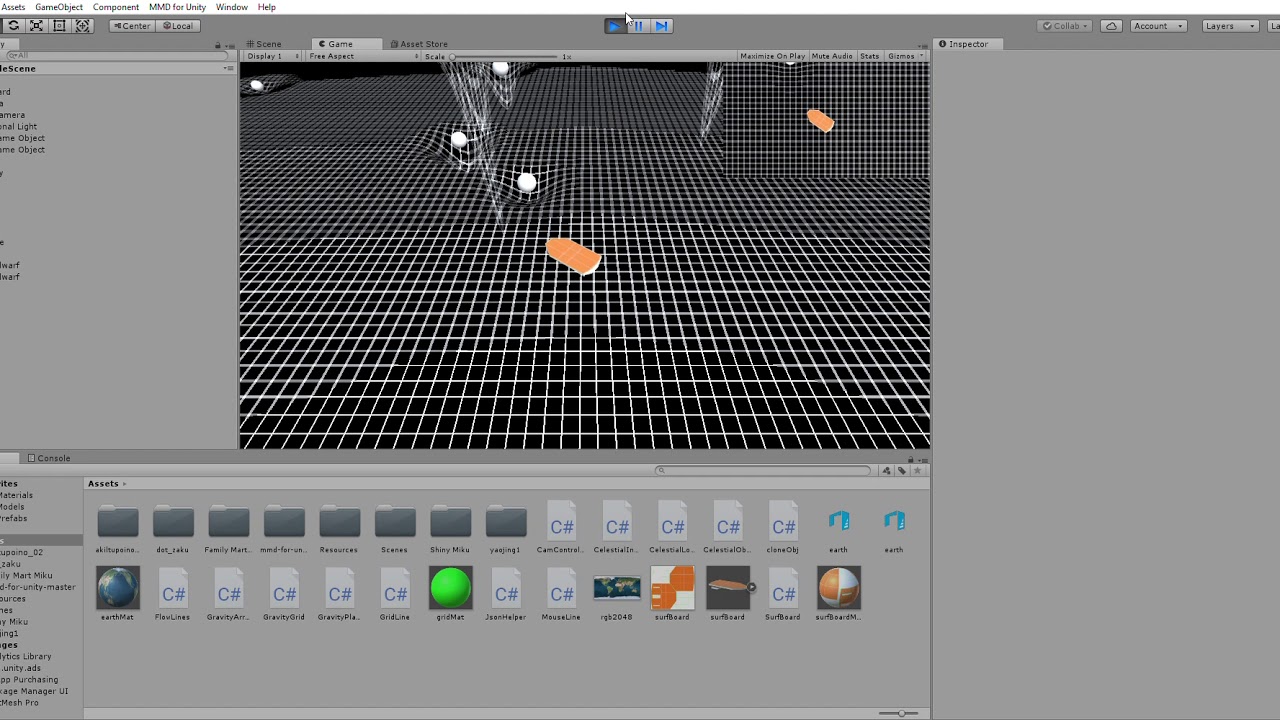The image size is (1280, 720).
Task: Select the earthMat material
Action: click(117, 594)
